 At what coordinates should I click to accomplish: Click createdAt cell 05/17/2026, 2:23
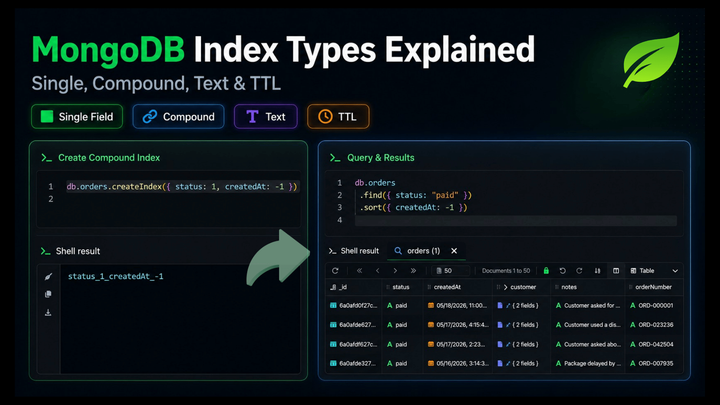click(457, 344)
